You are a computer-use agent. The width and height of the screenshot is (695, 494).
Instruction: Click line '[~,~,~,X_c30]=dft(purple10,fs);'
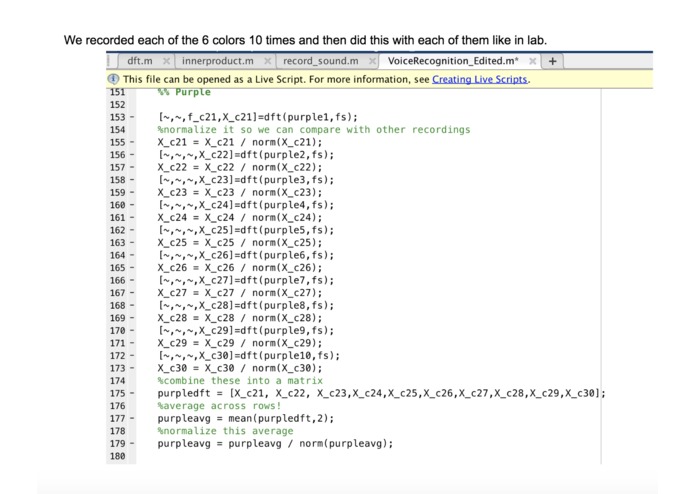(249, 356)
